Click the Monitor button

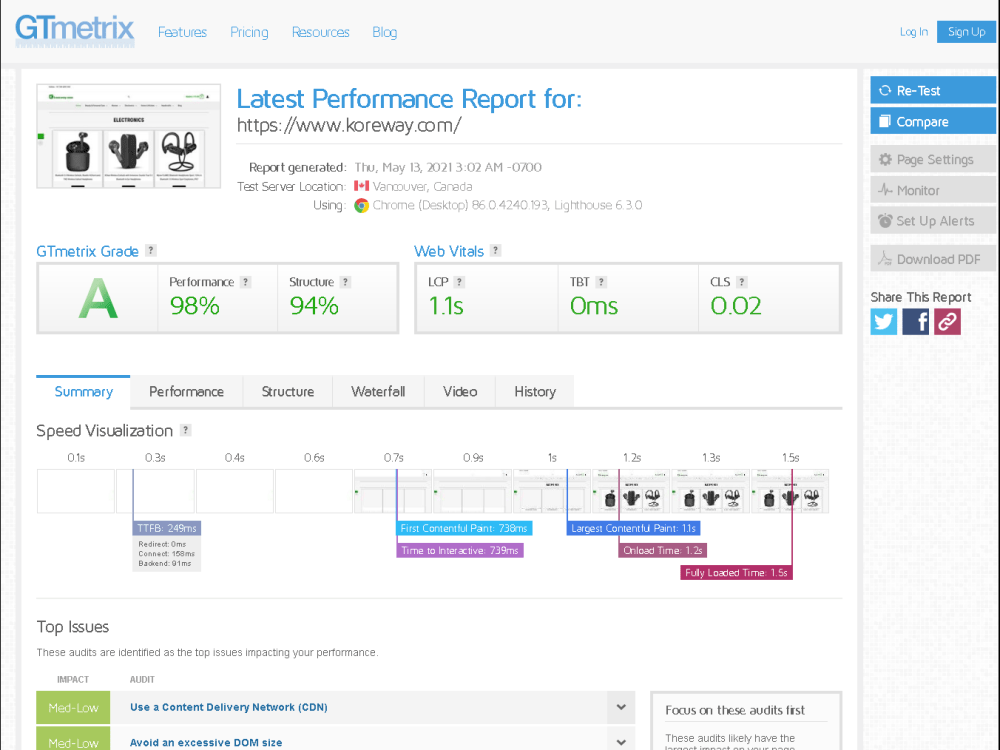[x=933, y=190]
